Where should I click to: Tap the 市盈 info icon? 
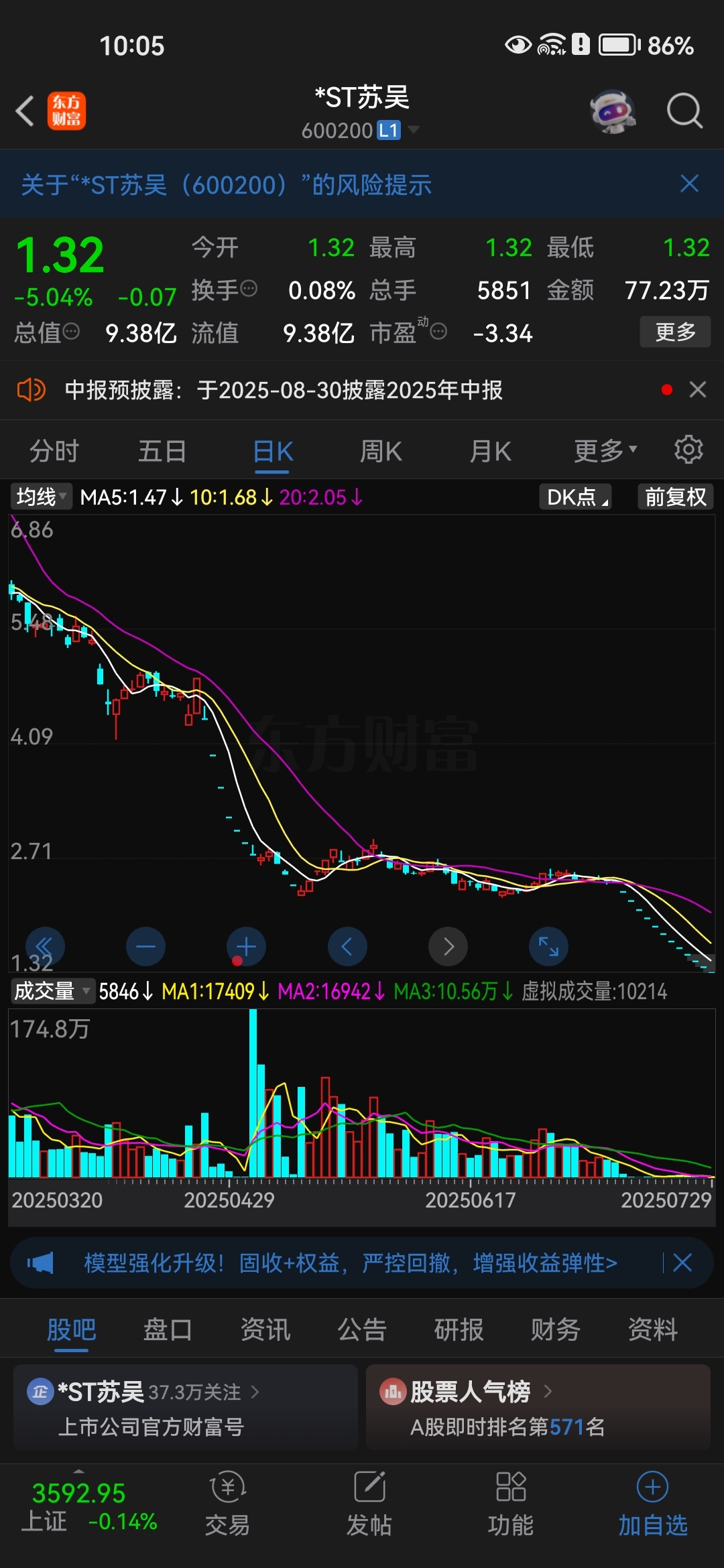(x=438, y=332)
